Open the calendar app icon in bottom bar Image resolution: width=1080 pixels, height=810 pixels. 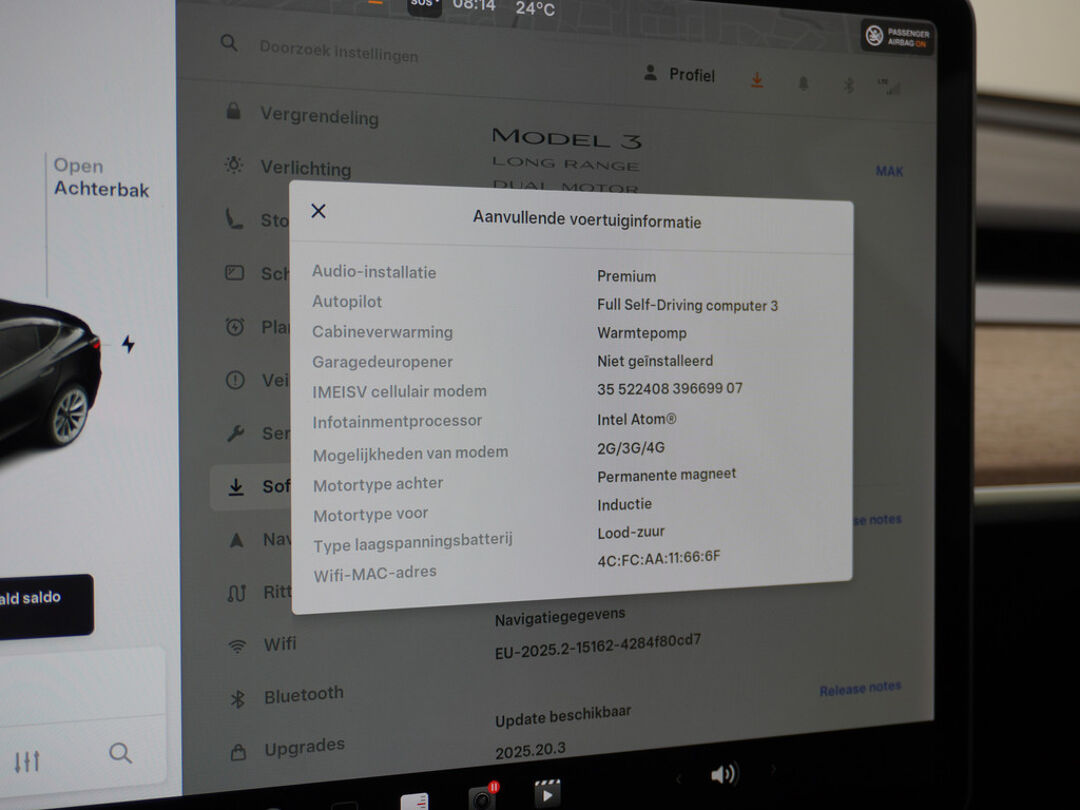415,802
